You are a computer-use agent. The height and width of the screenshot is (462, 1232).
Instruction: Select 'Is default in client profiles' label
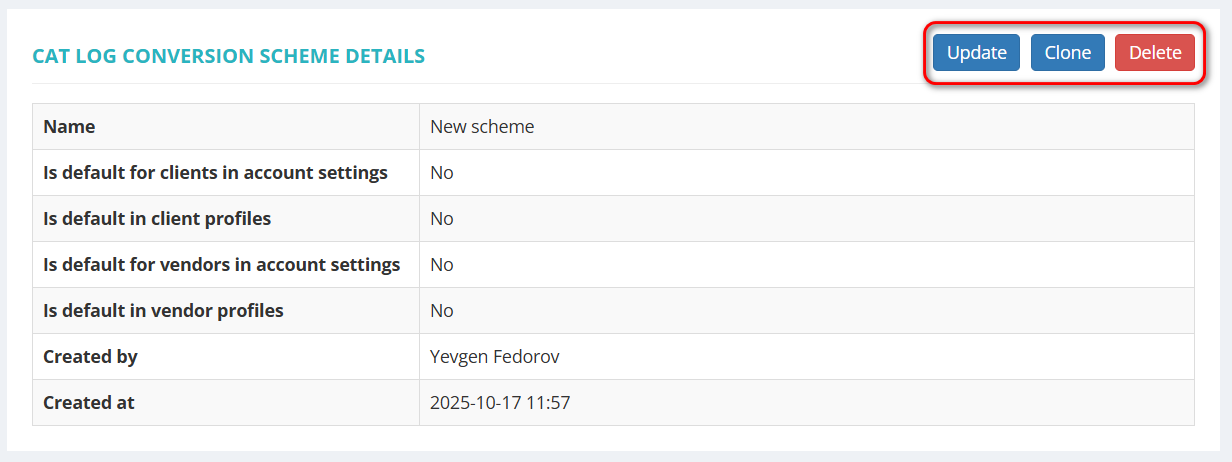pyautogui.click(x=157, y=219)
